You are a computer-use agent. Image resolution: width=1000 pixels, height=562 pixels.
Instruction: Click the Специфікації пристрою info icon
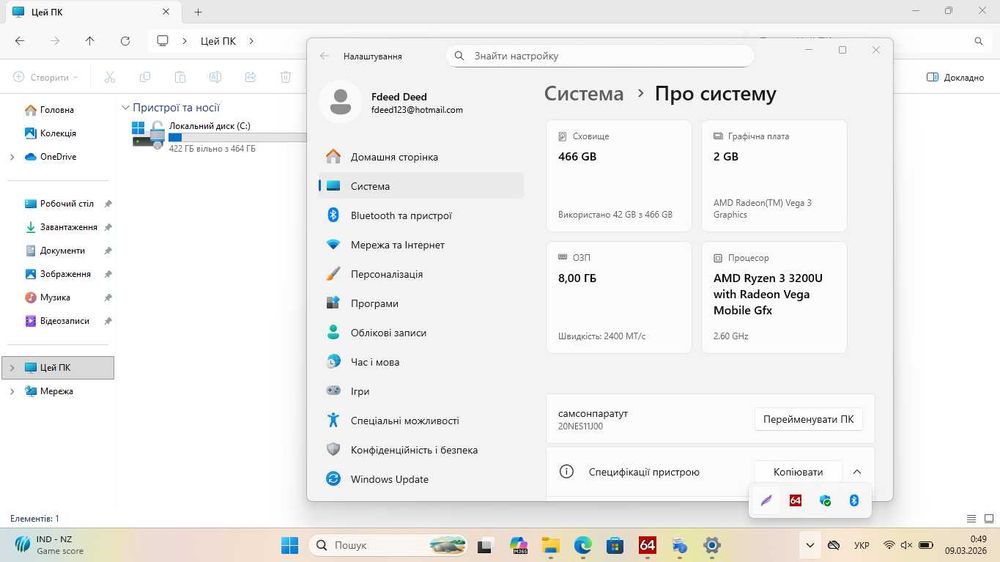(x=566, y=471)
